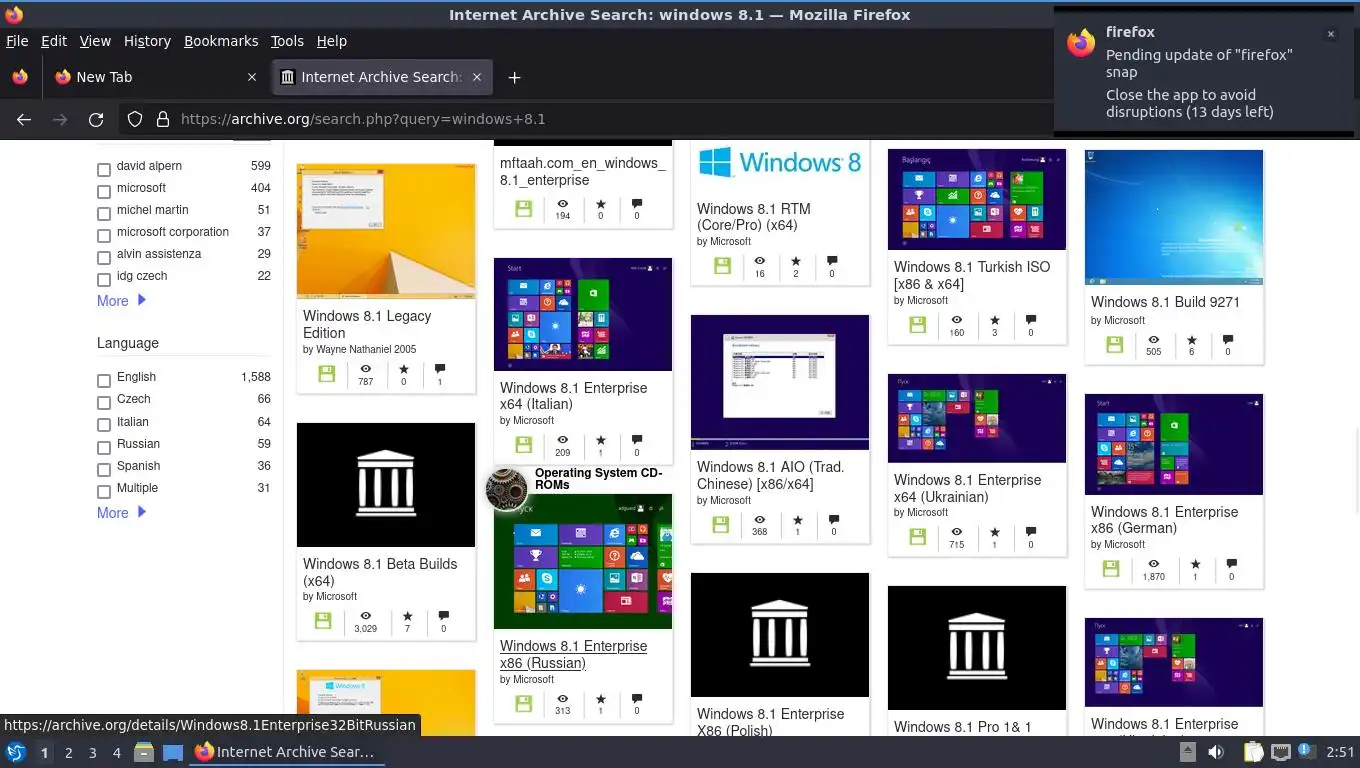Viewport: 1360px width, 768px height.
Task: Open the tracking protection shield icon
Action: 135,119
